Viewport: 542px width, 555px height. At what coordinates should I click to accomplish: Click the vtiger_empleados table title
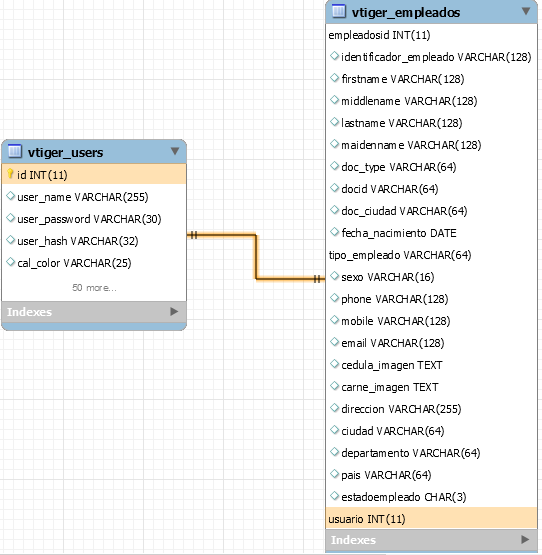pos(406,12)
